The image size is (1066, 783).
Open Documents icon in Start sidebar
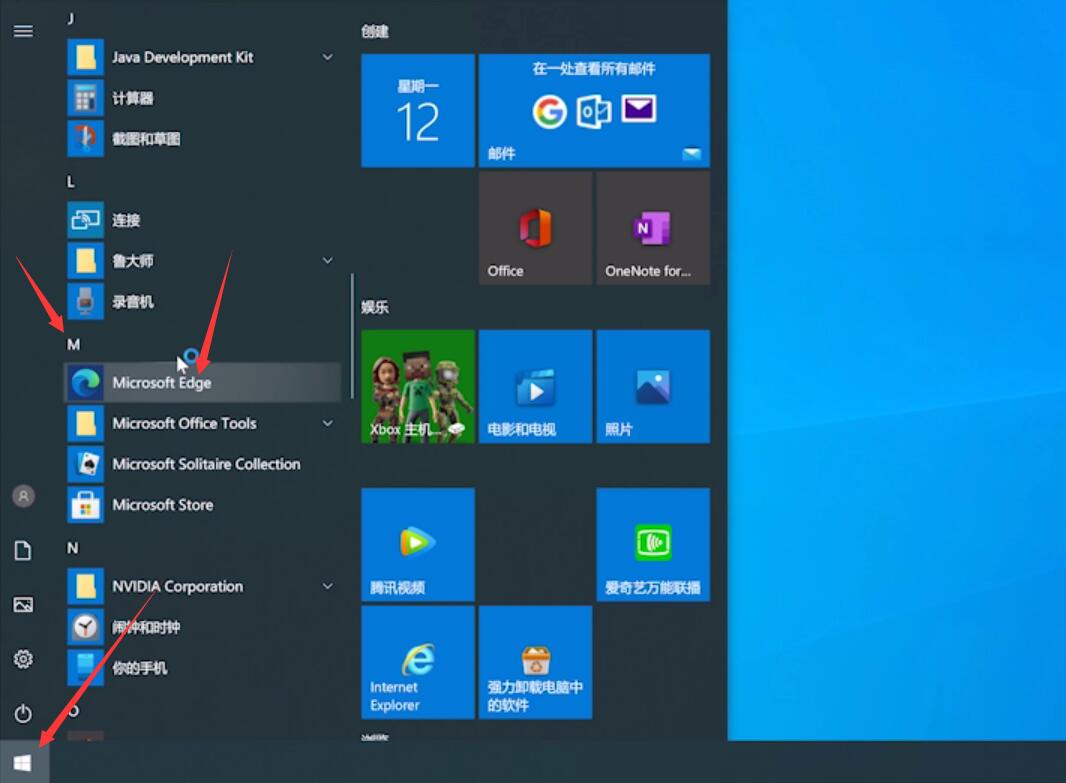click(x=23, y=551)
